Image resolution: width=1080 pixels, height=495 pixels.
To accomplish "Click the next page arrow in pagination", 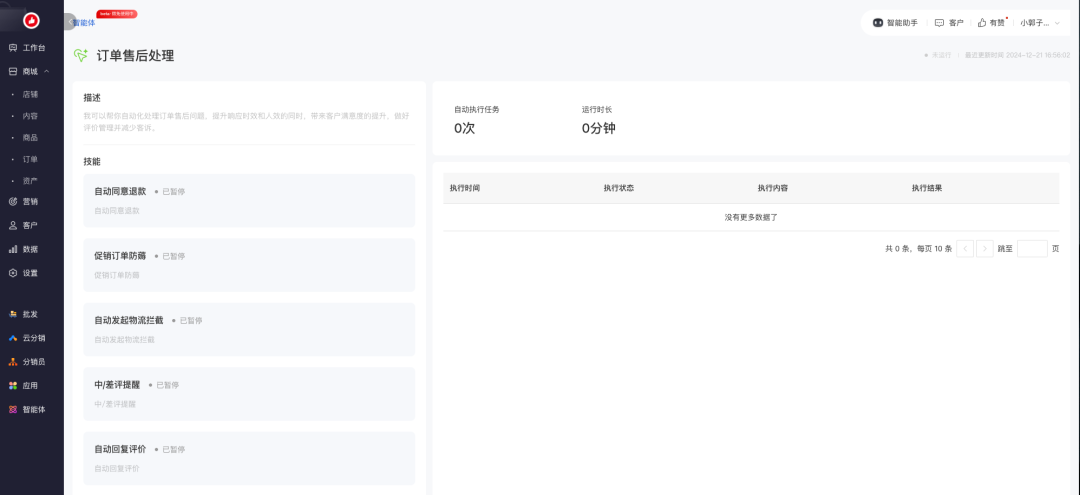I will [x=985, y=249].
